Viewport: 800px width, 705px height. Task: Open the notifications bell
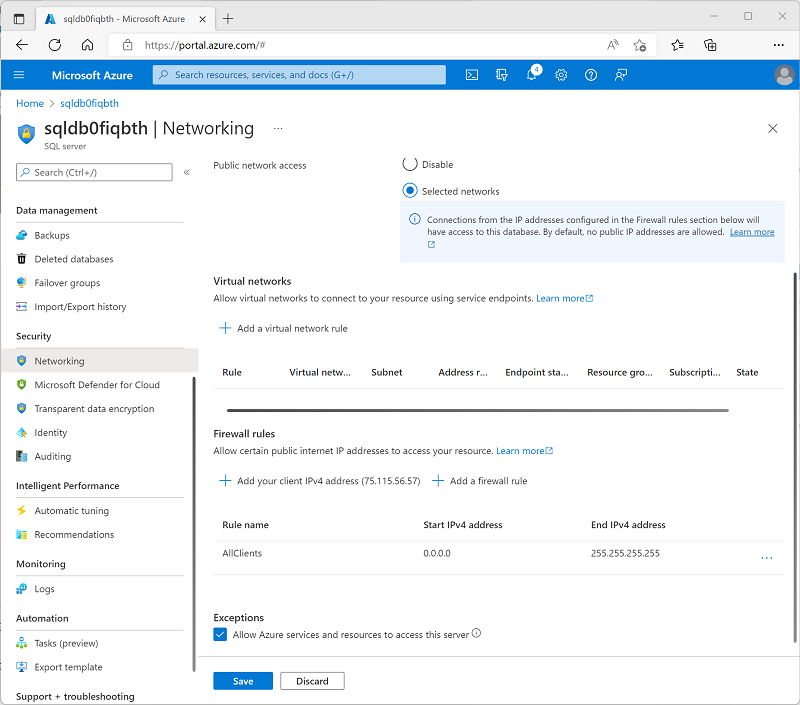coord(532,74)
